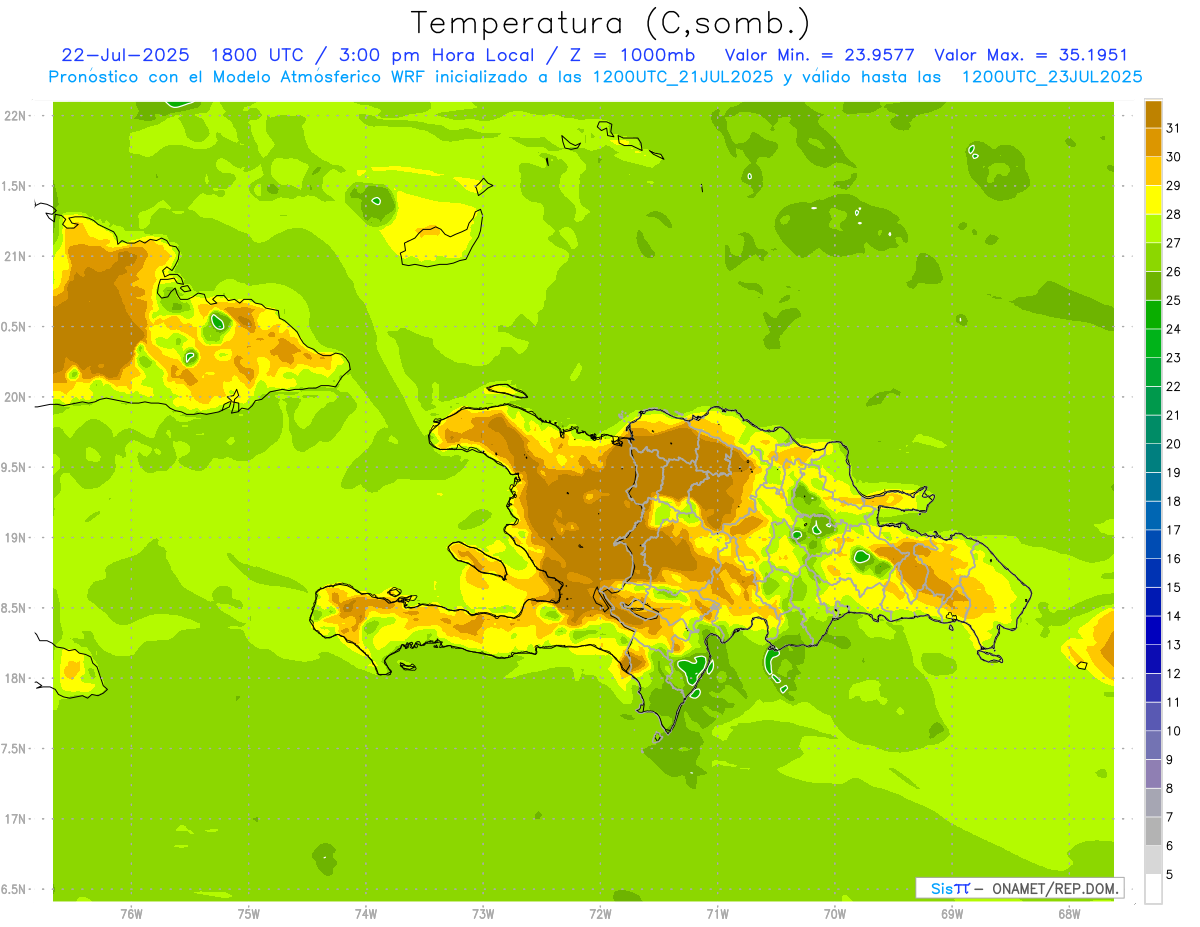Click longitude axis label '71W'
This screenshot has width=1200, height=927.
point(717,914)
